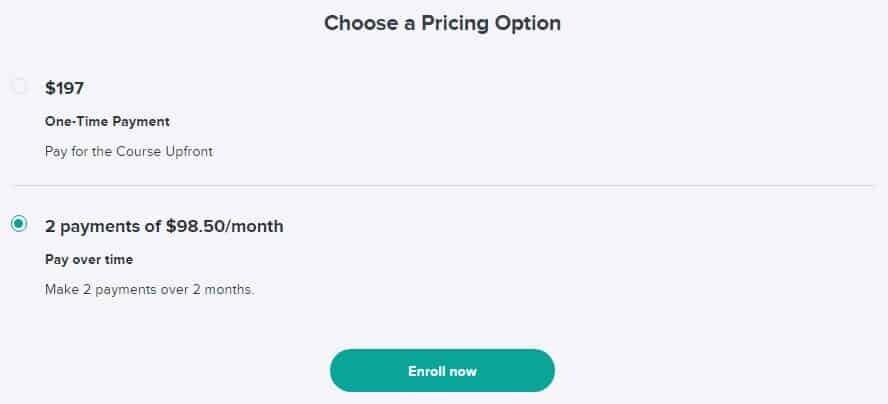
Task: Click the word "time" in Pay over time
Action: pyautogui.click(x=117, y=260)
